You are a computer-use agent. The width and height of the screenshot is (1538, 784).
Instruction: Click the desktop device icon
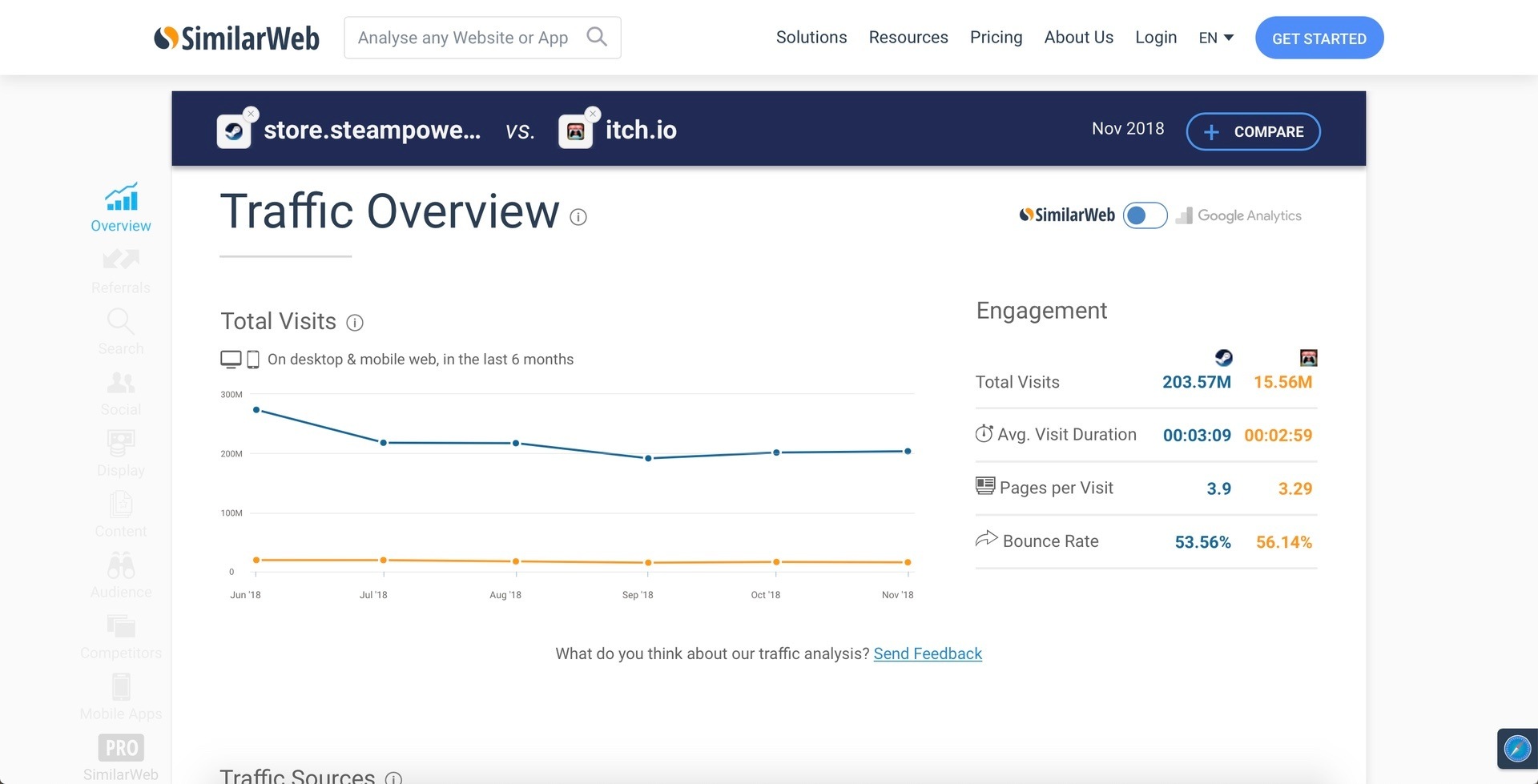[231, 360]
